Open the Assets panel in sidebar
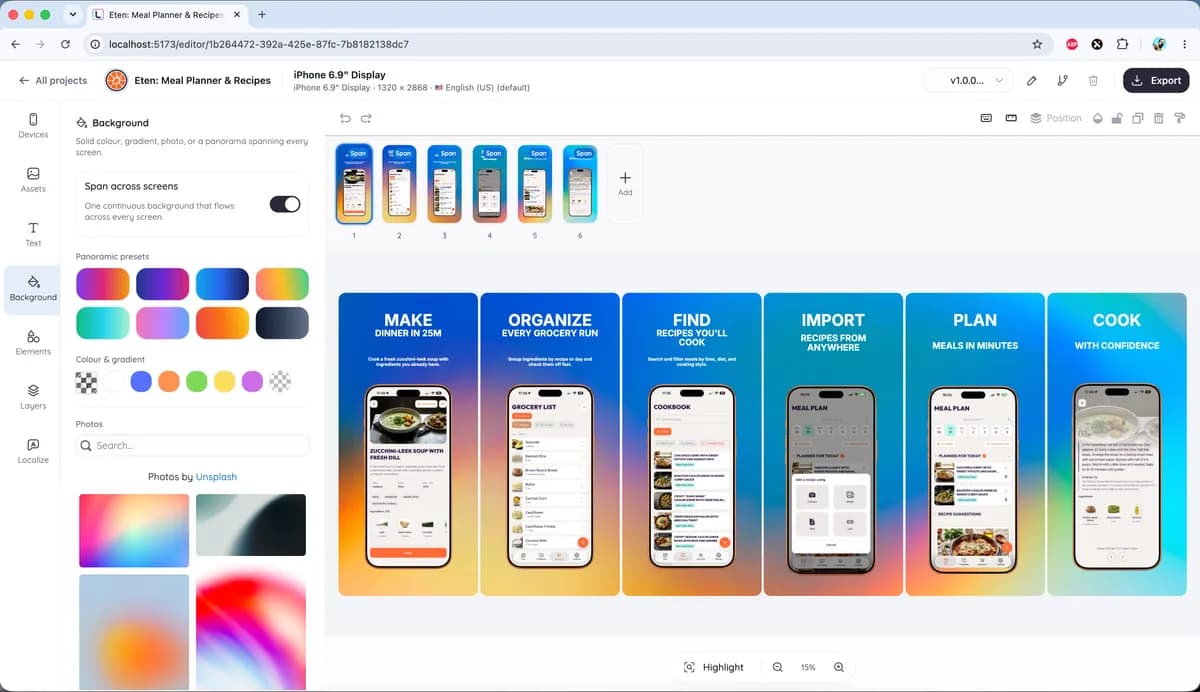This screenshot has width=1200, height=692. click(x=33, y=180)
